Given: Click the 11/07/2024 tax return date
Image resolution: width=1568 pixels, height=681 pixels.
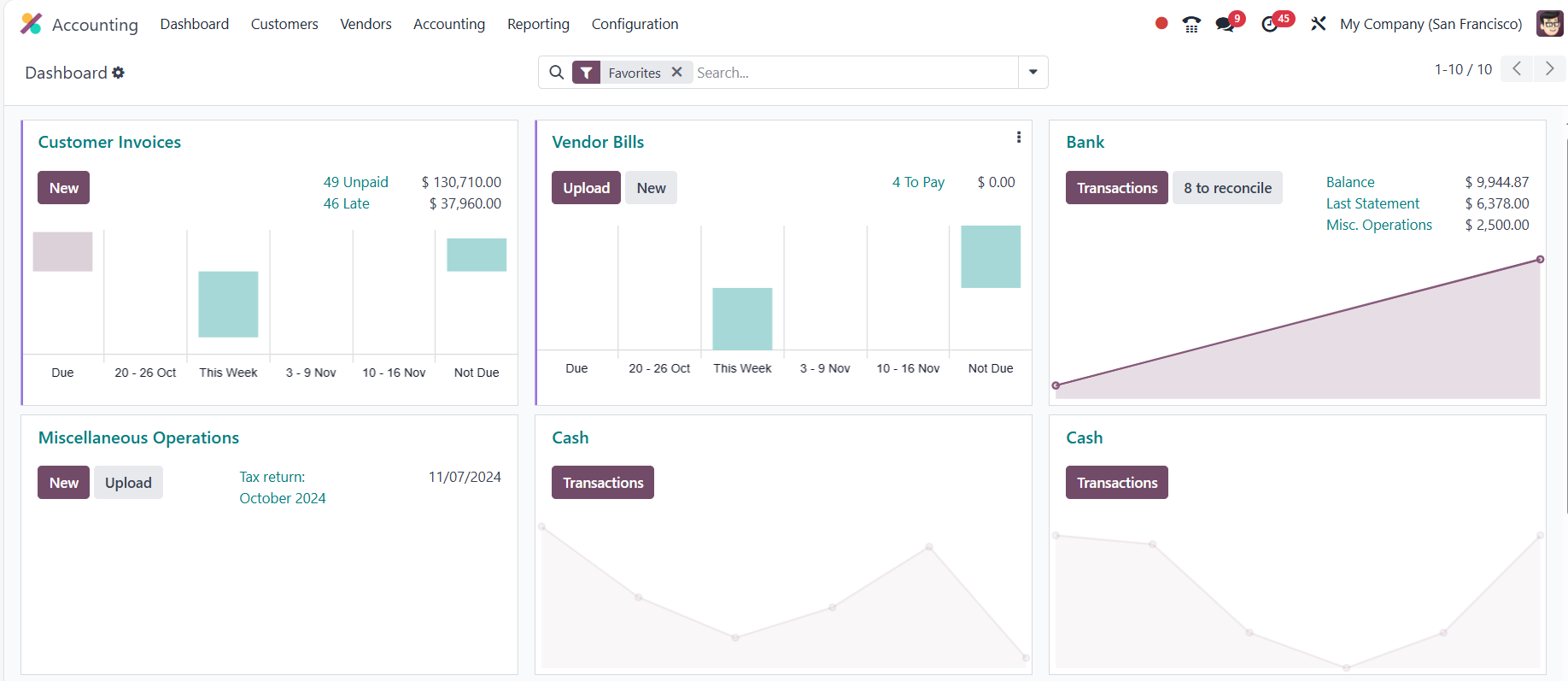Looking at the screenshot, I should pyautogui.click(x=465, y=477).
